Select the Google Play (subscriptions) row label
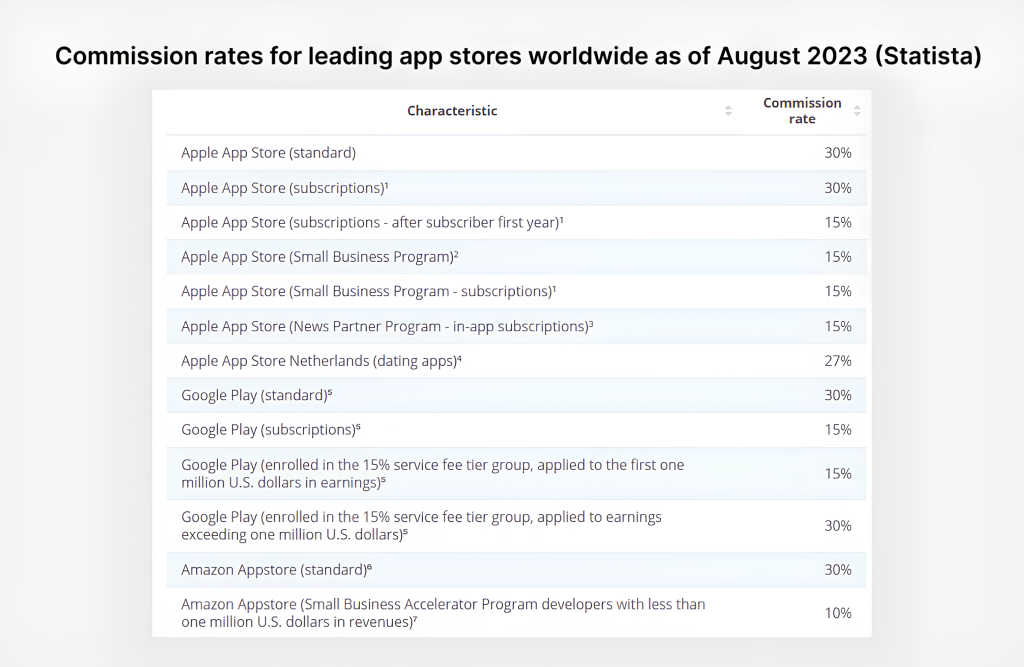The width and height of the screenshot is (1024, 667). click(x=271, y=430)
